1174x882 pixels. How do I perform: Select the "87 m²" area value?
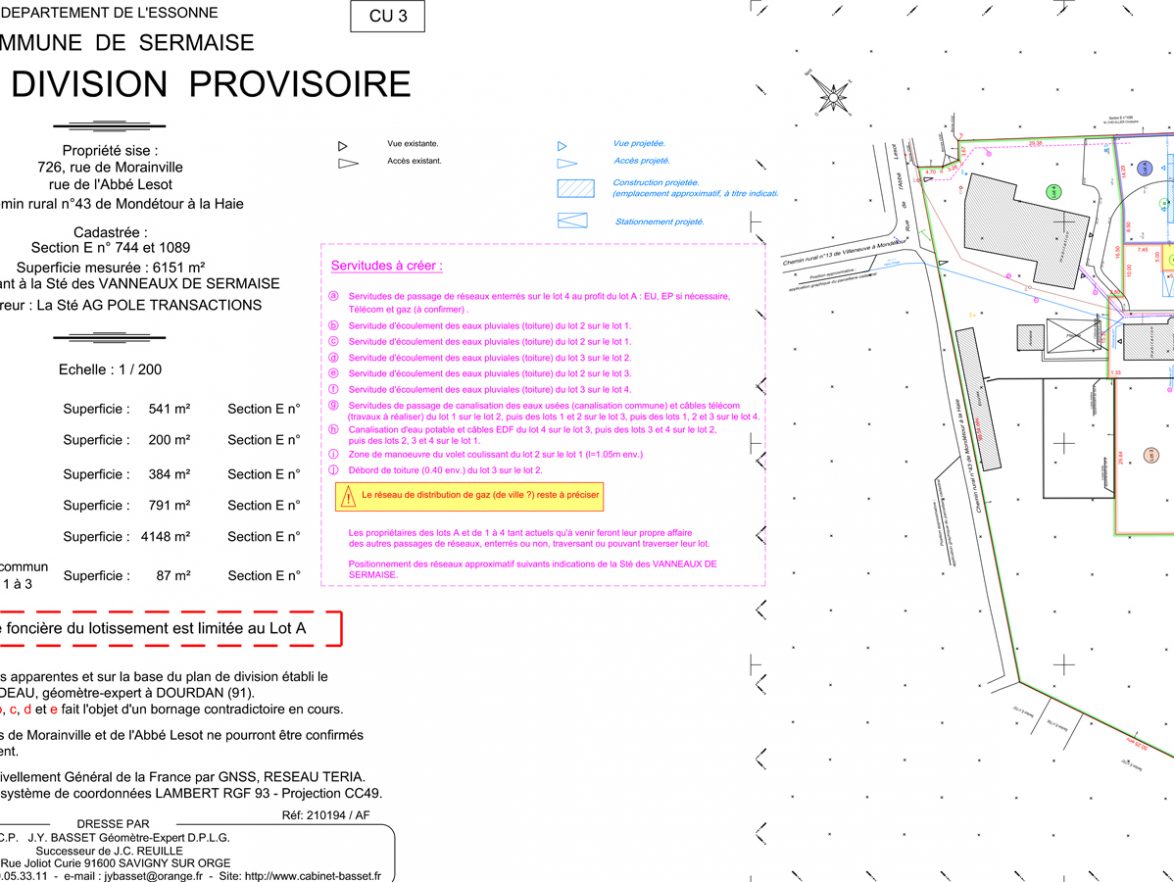pos(173,576)
